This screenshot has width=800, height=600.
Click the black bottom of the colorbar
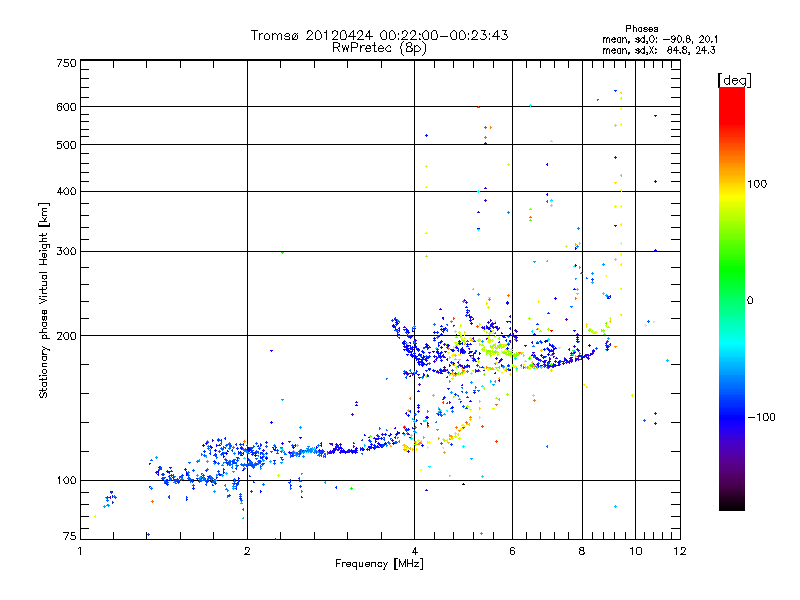732,503
